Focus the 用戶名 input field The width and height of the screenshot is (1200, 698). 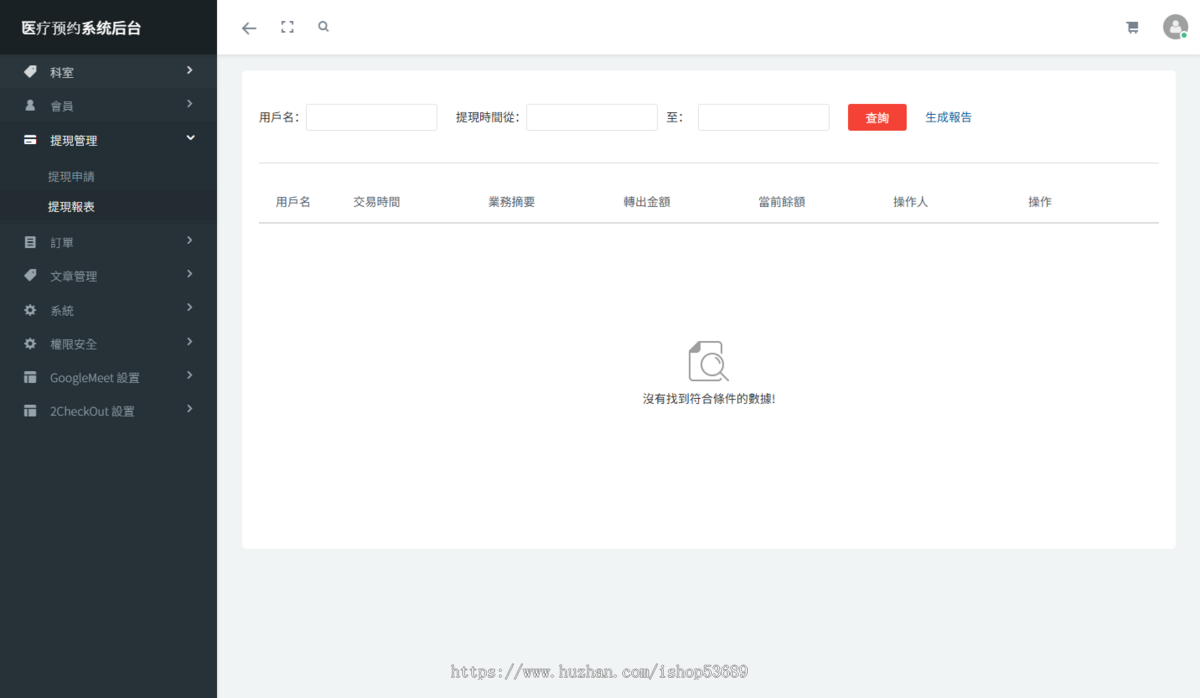(x=372, y=117)
